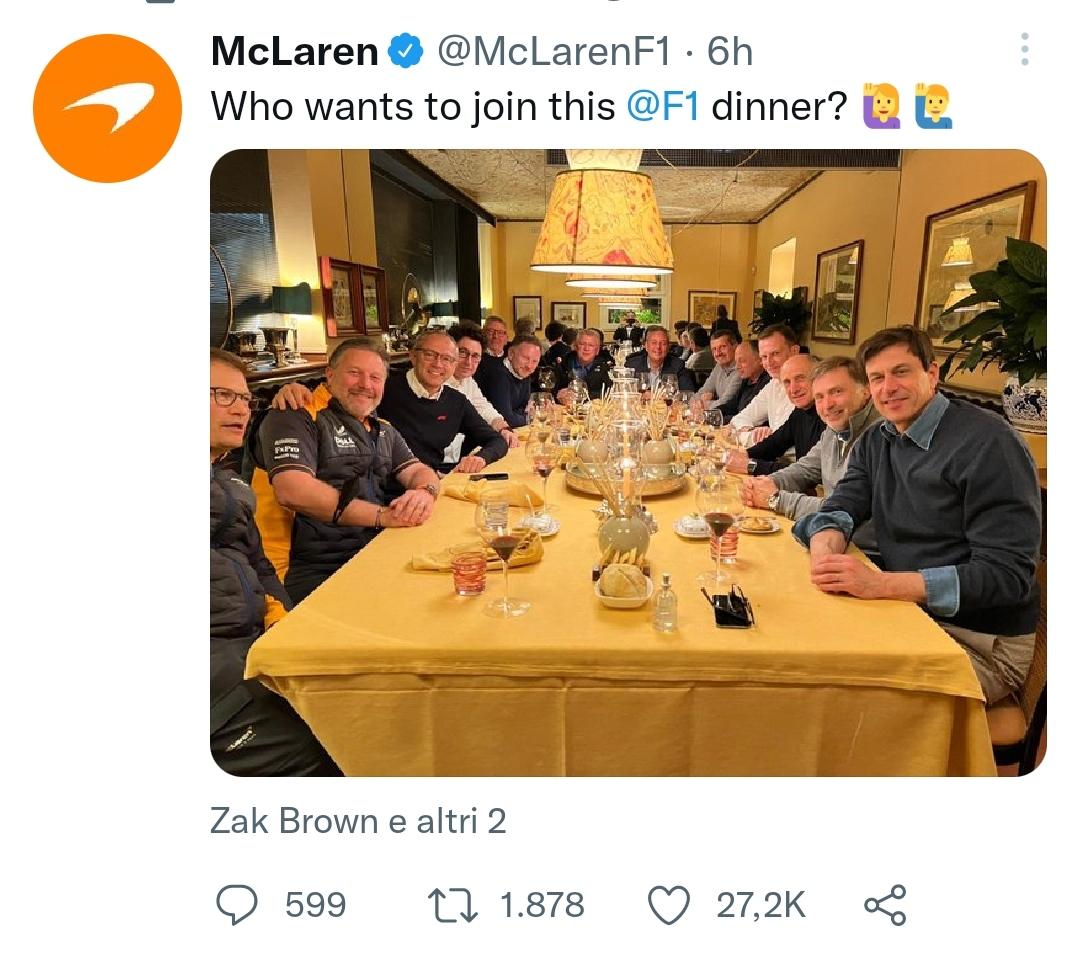Open the share icon options
The image size is (1080, 959).
[x=885, y=905]
